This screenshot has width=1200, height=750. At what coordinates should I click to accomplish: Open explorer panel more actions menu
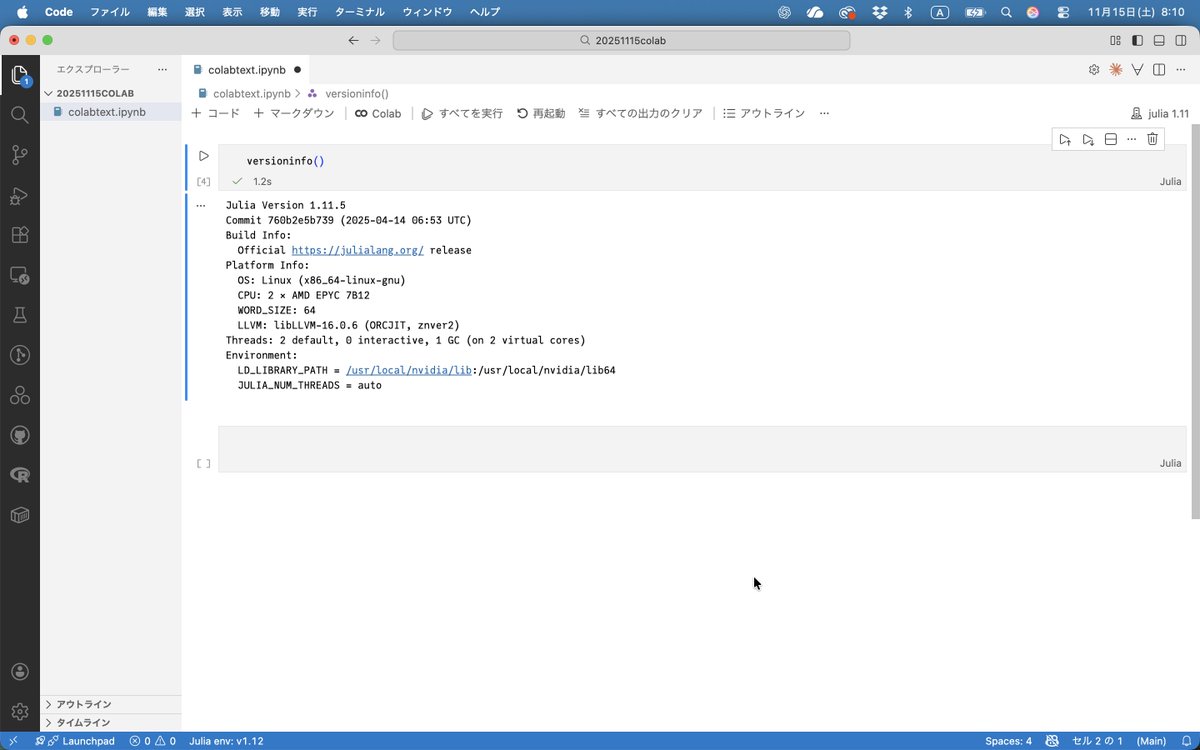[162, 69]
